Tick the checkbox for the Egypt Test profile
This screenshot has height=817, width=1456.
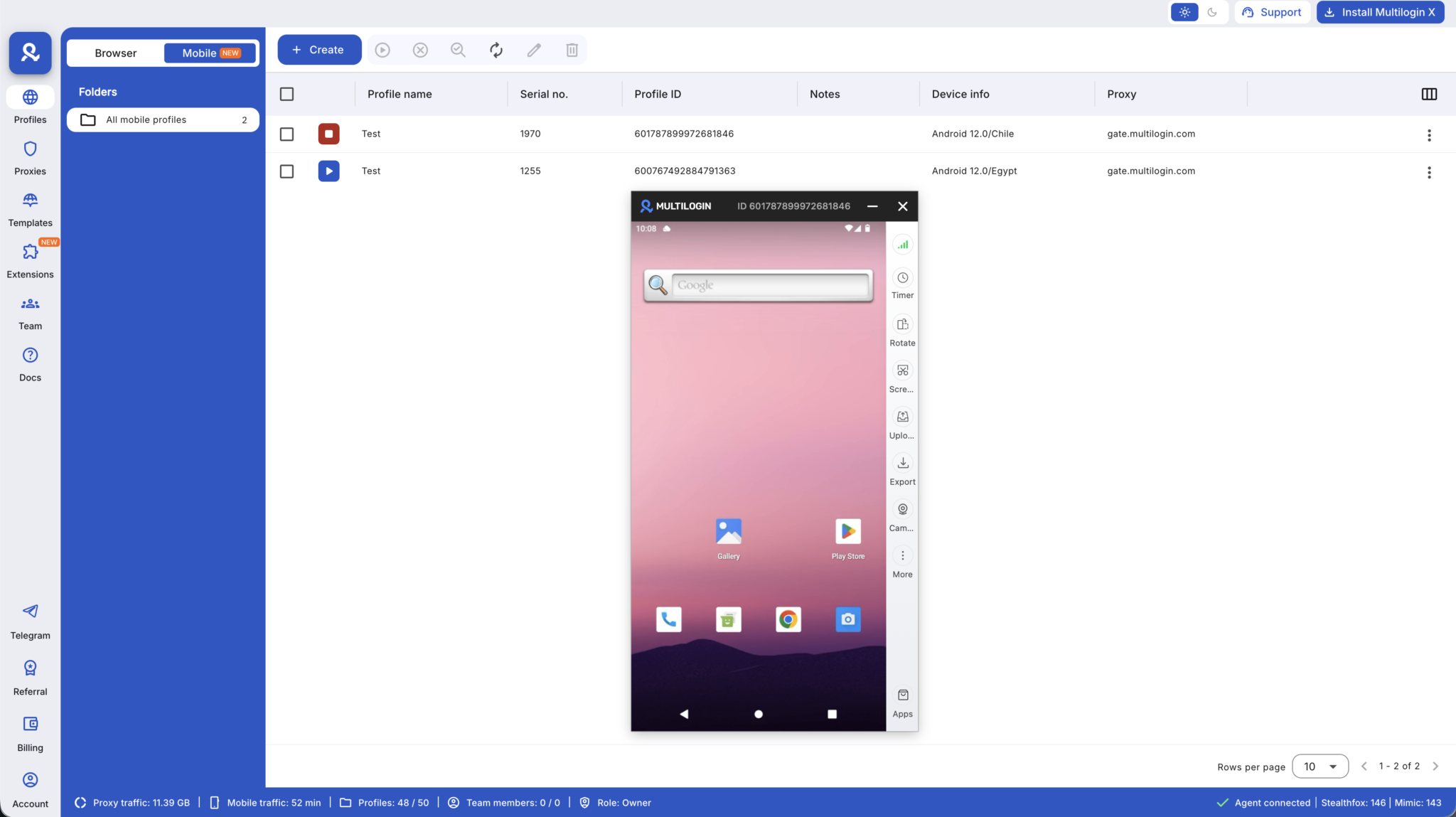click(x=287, y=171)
